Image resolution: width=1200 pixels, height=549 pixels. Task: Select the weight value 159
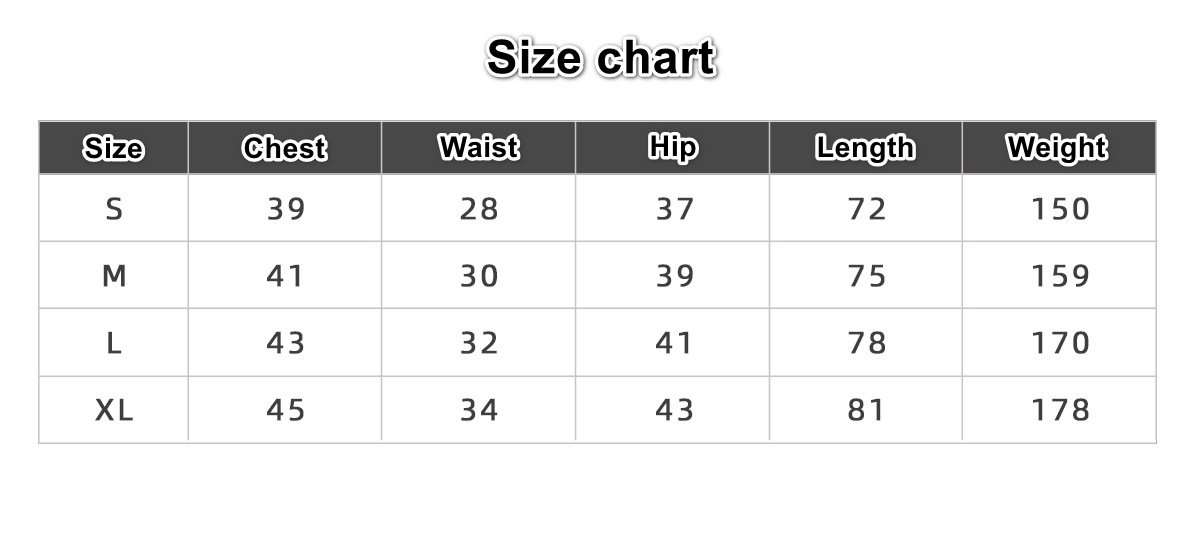tap(1060, 276)
